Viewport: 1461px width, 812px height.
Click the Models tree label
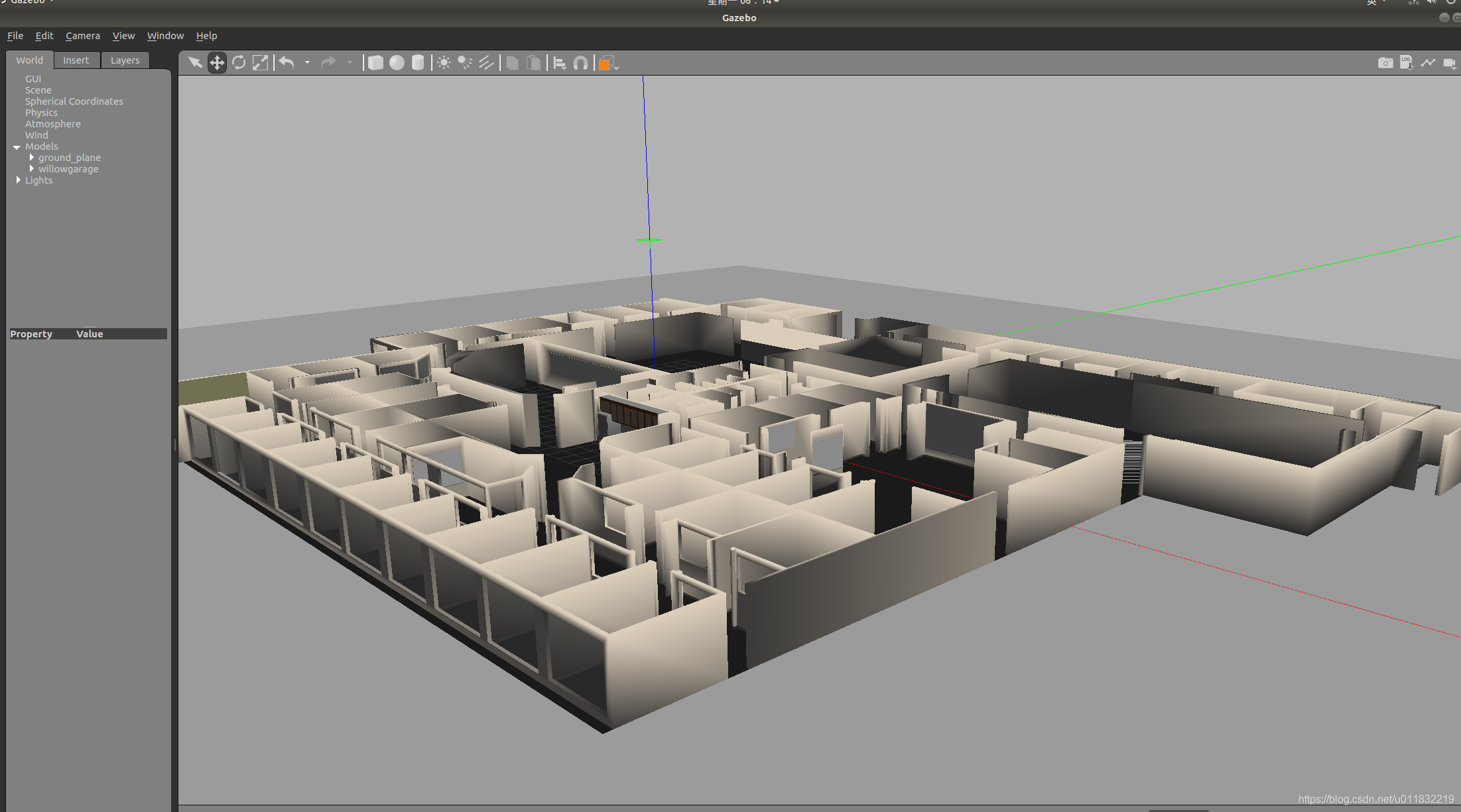click(42, 146)
